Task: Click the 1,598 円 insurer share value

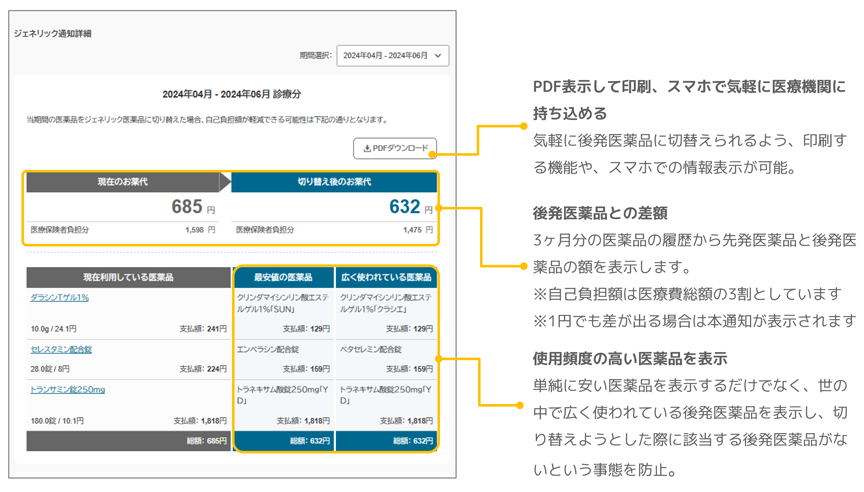Action: click(x=200, y=230)
